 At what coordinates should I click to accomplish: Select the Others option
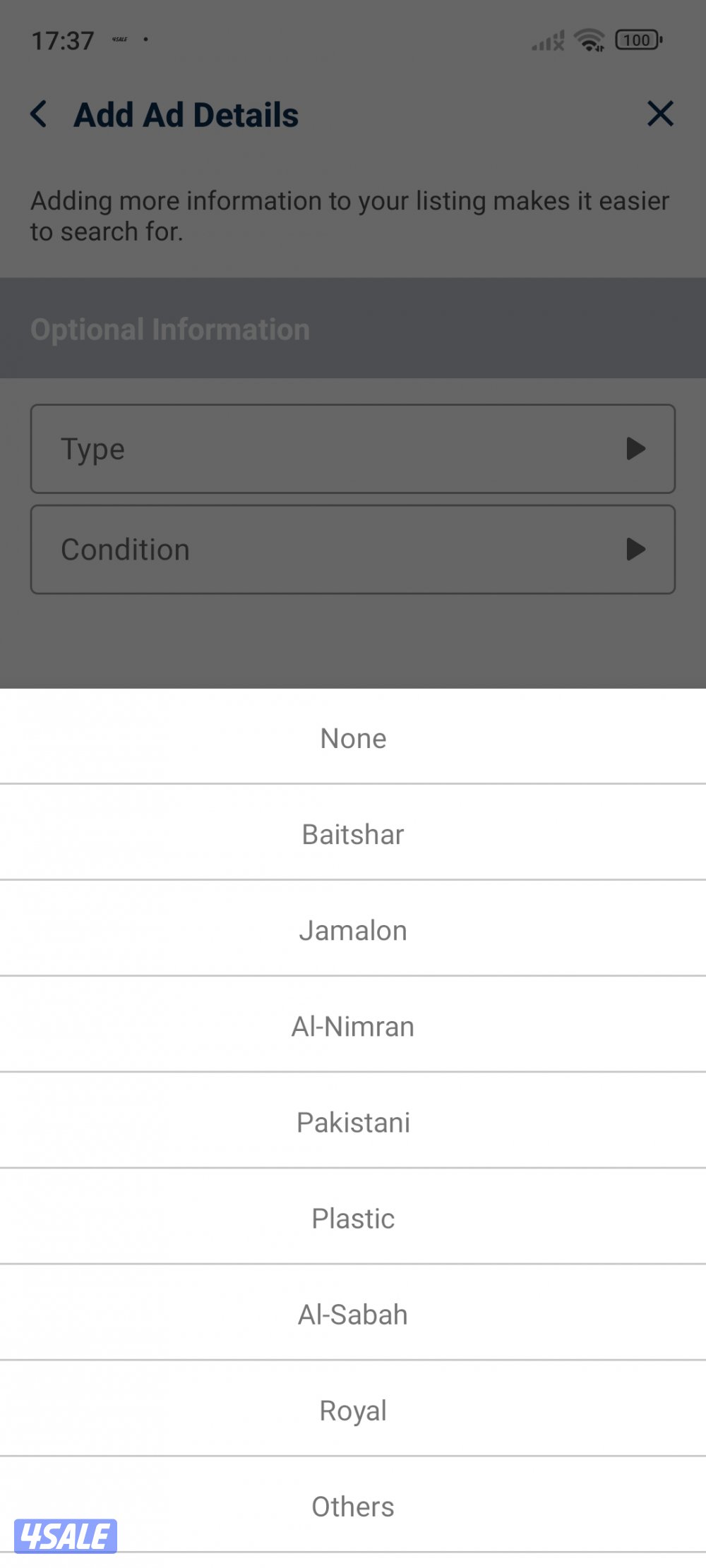[x=353, y=1506]
